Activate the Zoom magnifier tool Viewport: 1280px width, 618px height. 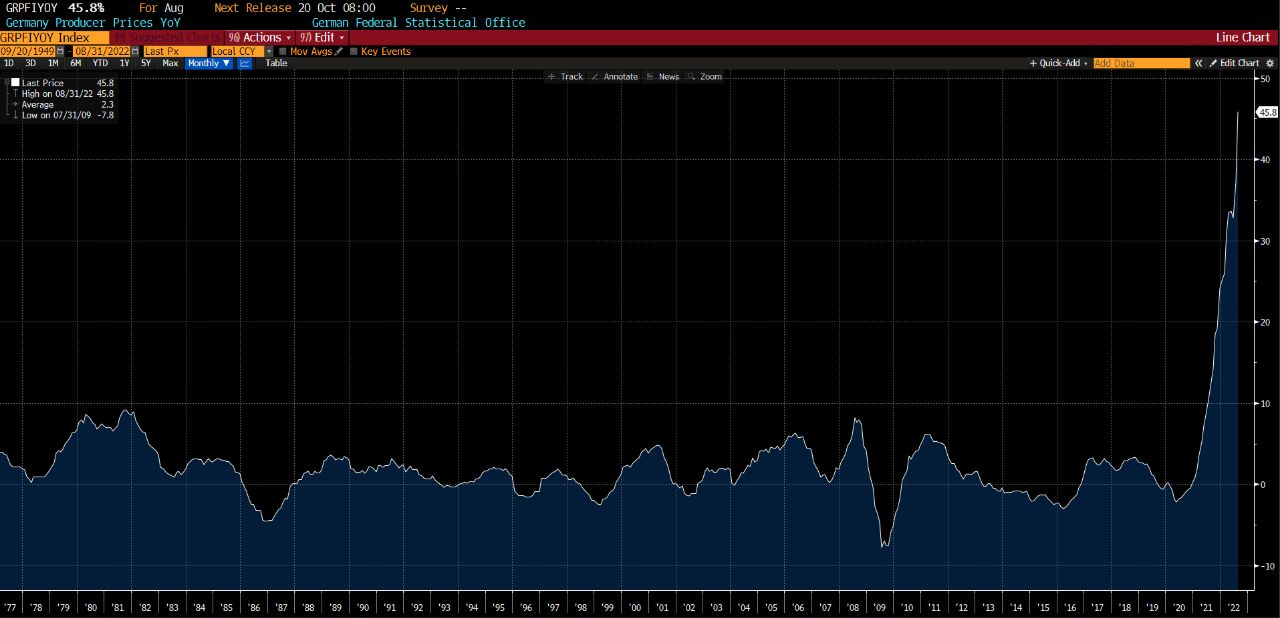[705, 77]
